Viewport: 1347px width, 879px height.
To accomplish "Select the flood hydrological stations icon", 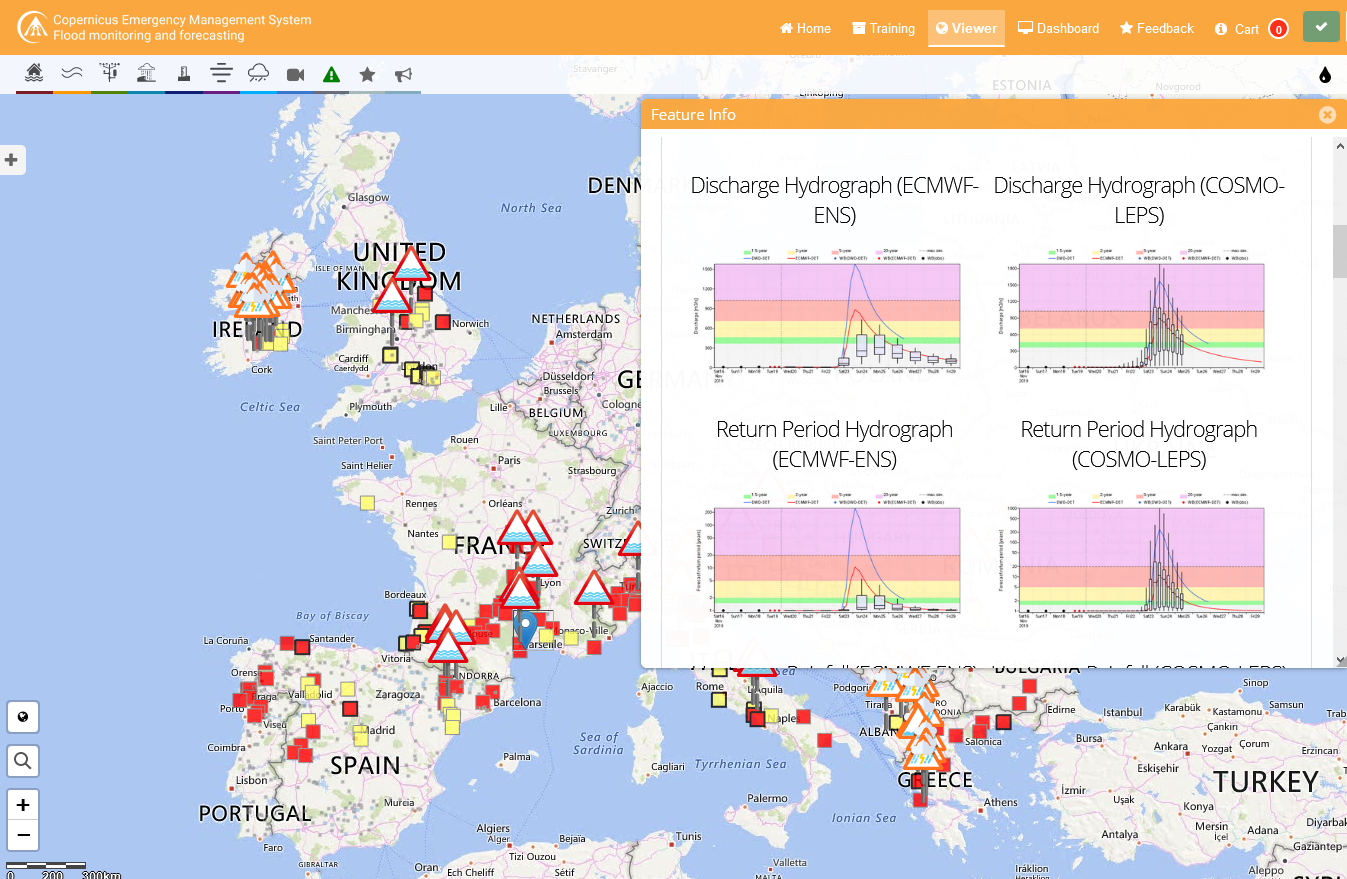I will tap(34, 73).
